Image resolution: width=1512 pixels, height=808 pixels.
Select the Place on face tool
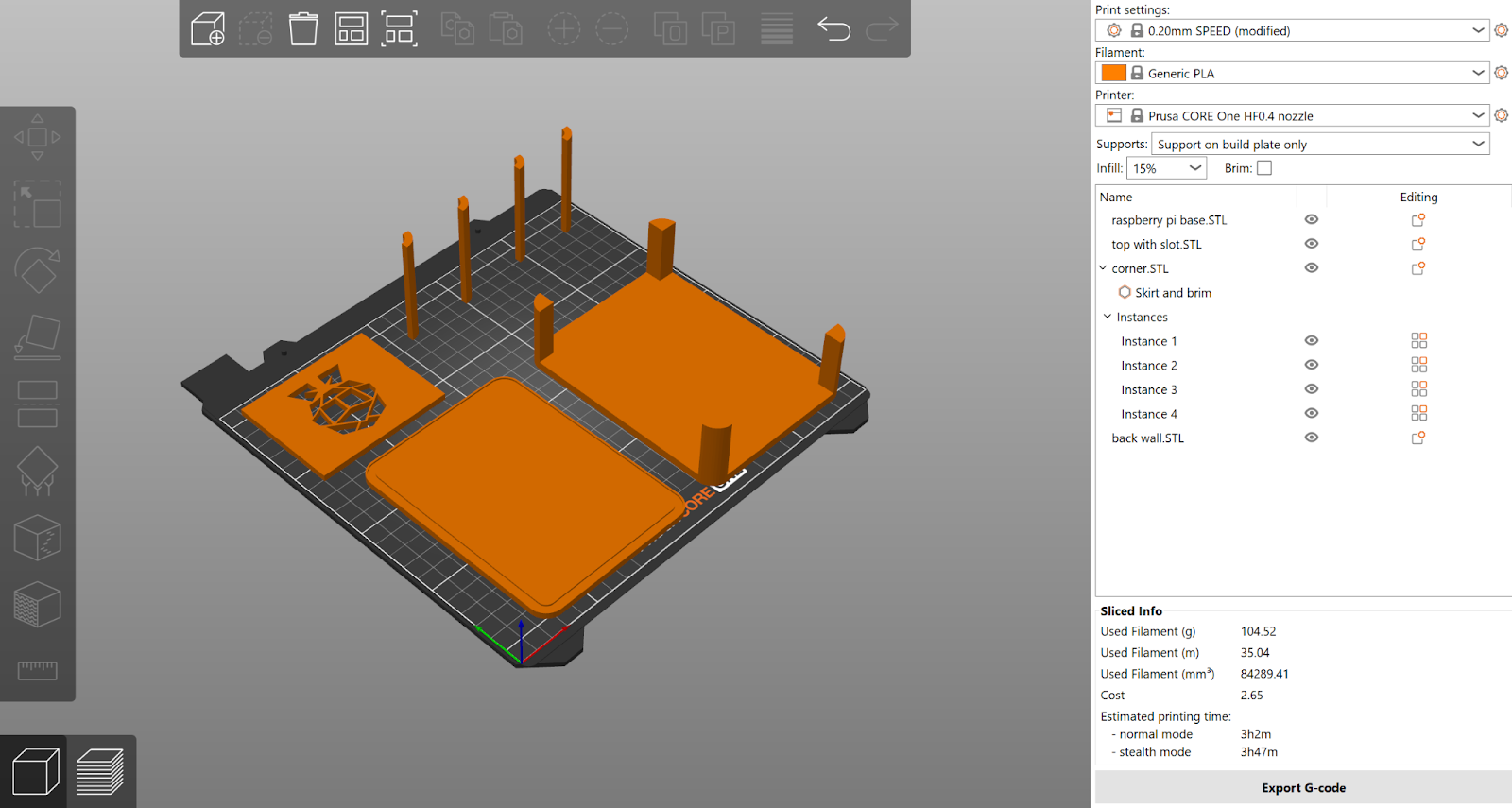coord(37,337)
